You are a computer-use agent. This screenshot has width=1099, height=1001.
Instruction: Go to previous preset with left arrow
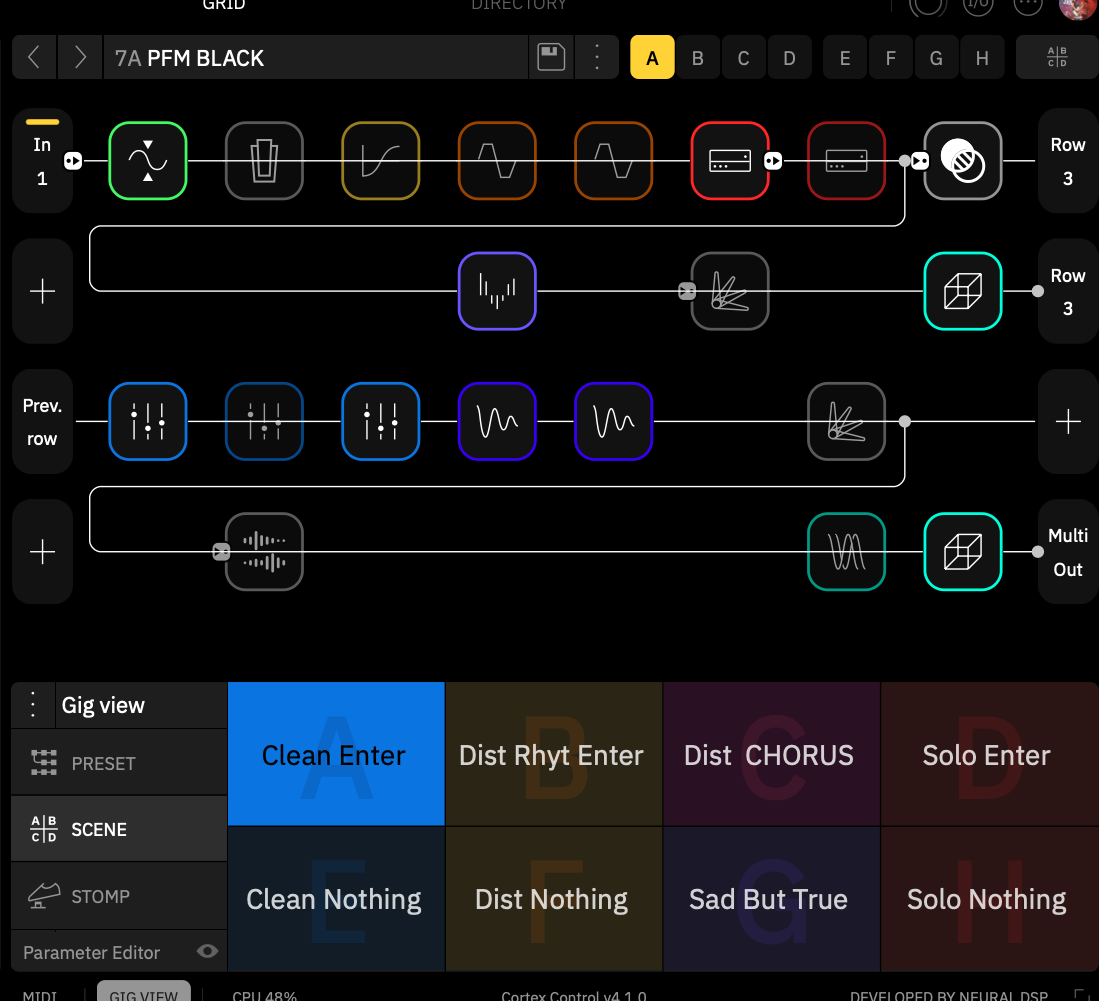[34, 57]
